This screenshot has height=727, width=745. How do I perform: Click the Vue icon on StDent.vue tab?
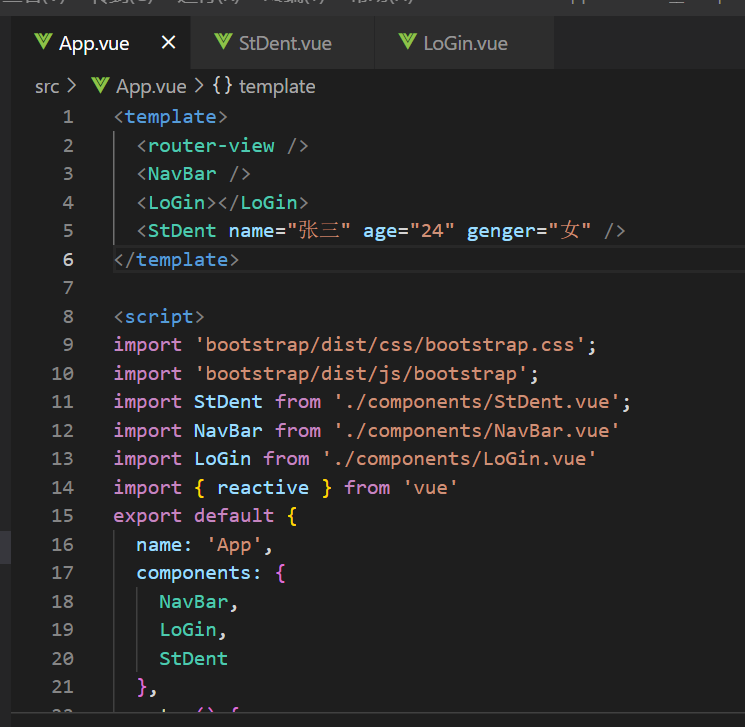click(x=223, y=42)
